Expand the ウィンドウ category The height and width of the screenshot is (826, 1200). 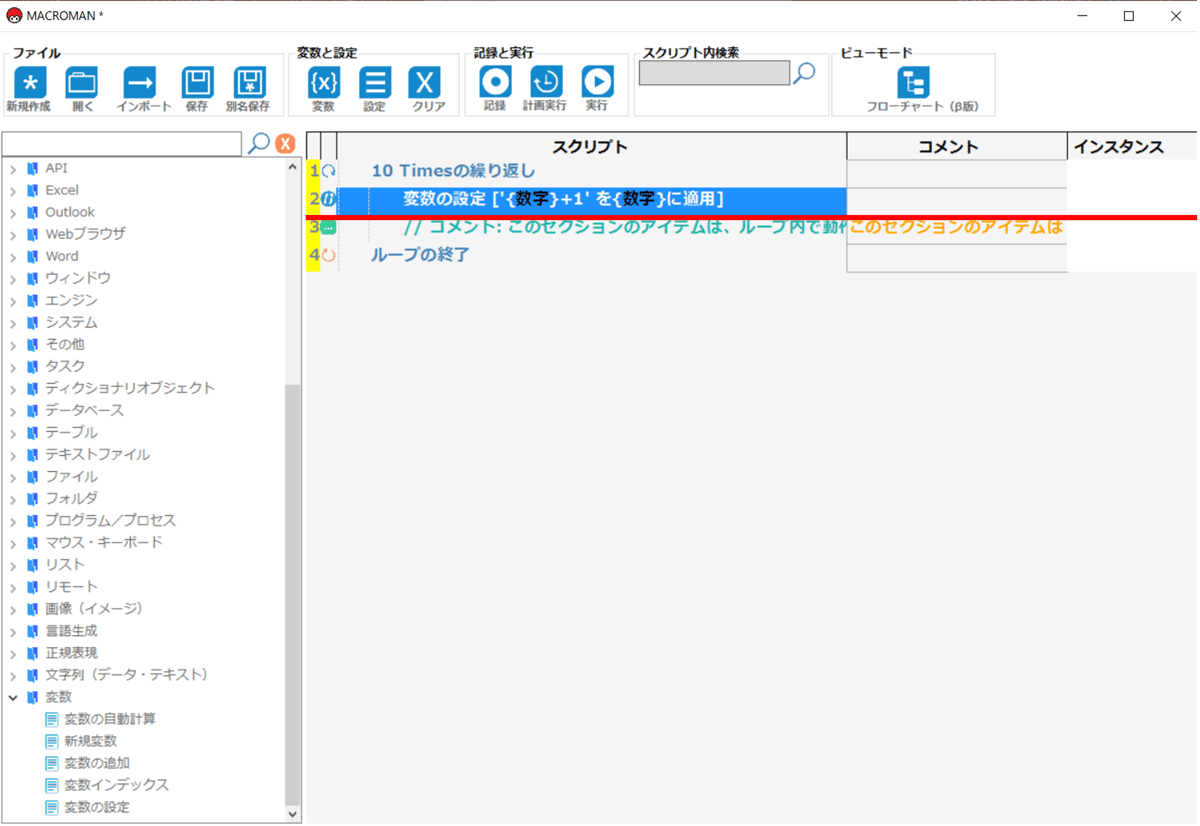pos(13,279)
